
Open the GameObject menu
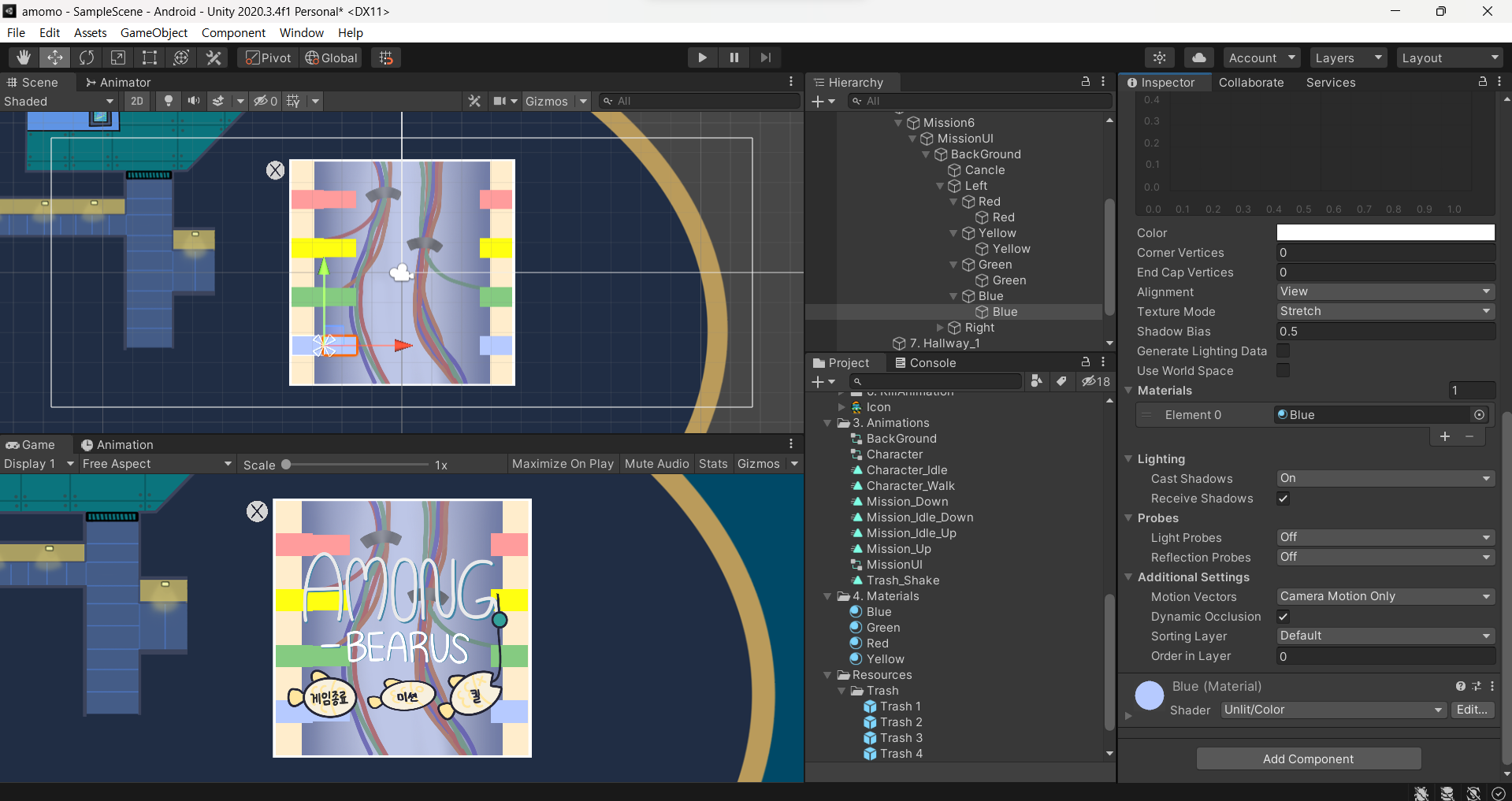coord(154,32)
